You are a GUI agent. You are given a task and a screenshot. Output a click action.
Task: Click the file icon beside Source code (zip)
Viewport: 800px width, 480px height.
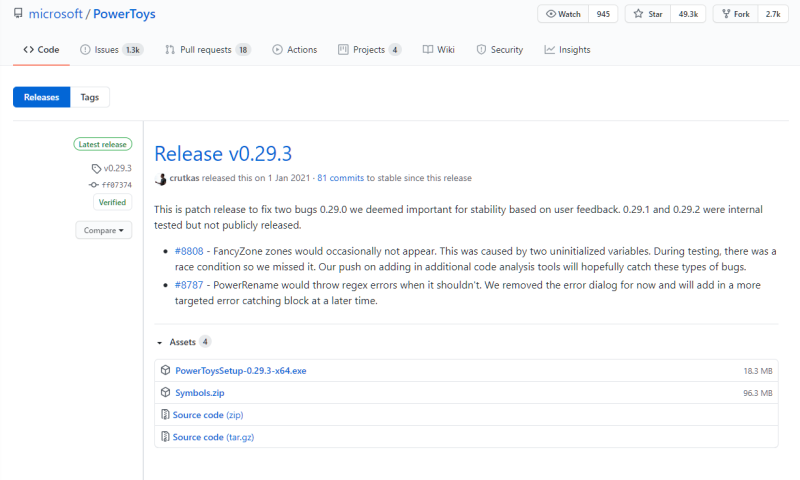pos(165,414)
